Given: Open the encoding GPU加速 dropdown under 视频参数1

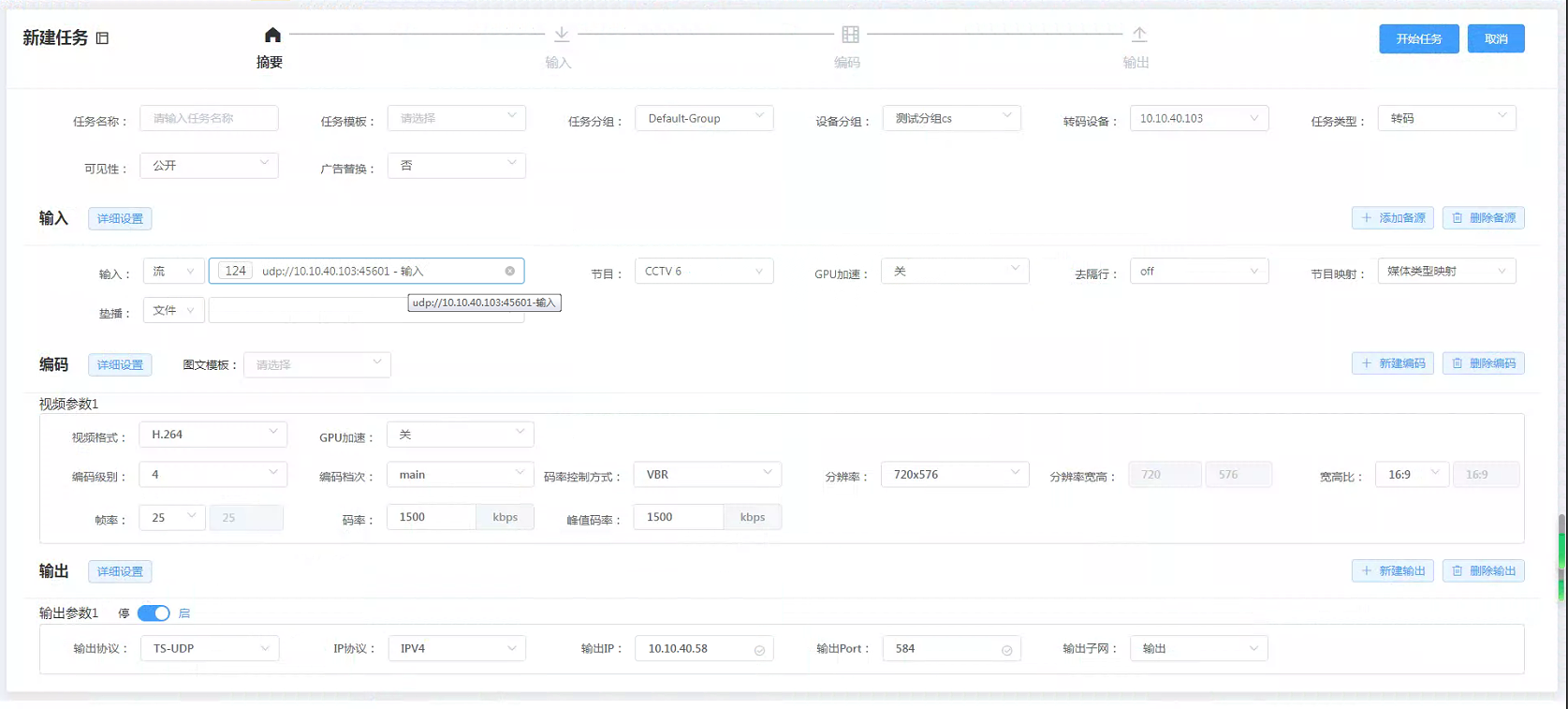Looking at the screenshot, I should click(461, 435).
